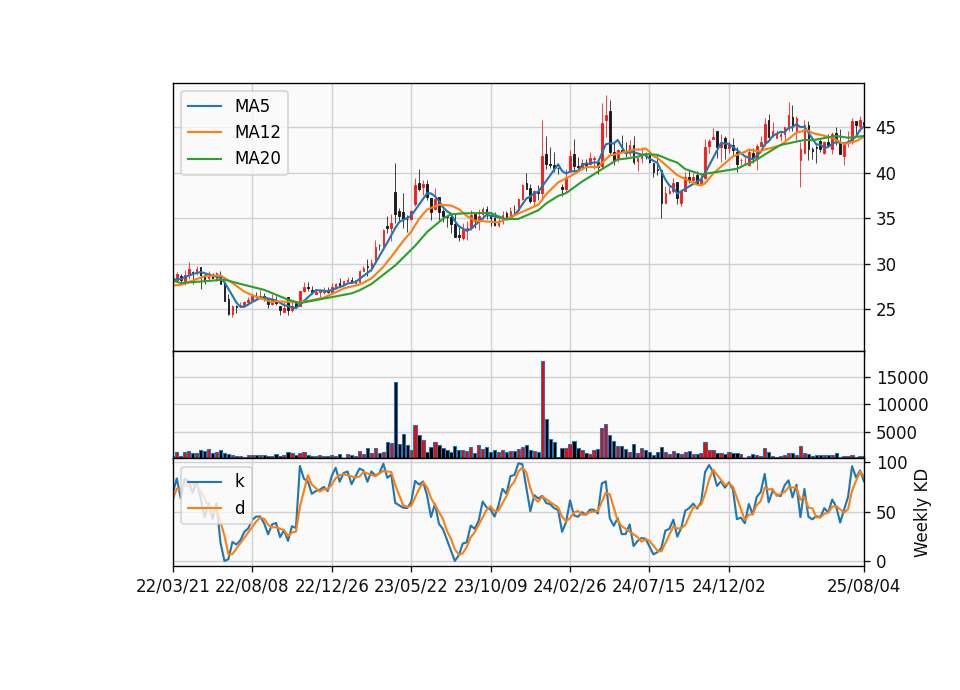Screen dimensions: 960x690
Task: Click volume axis value 15000
Action: coord(902,378)
